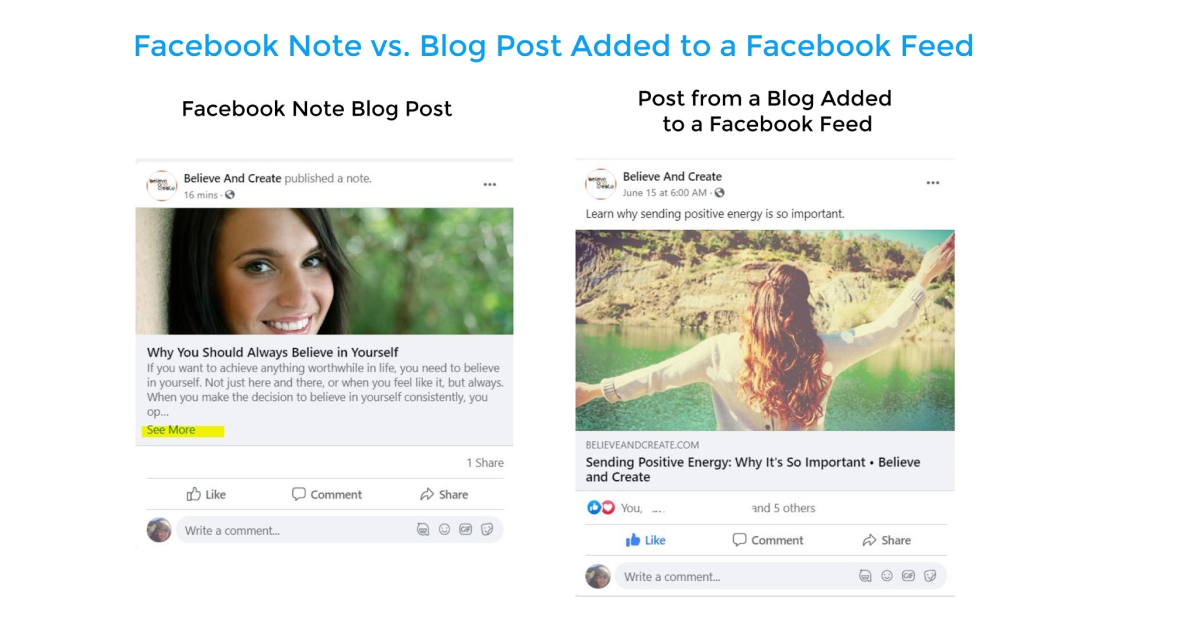Viewport: 1200px width, 630px height.
Task: Open the three-dots menu on the blog post
Action: 933,183
